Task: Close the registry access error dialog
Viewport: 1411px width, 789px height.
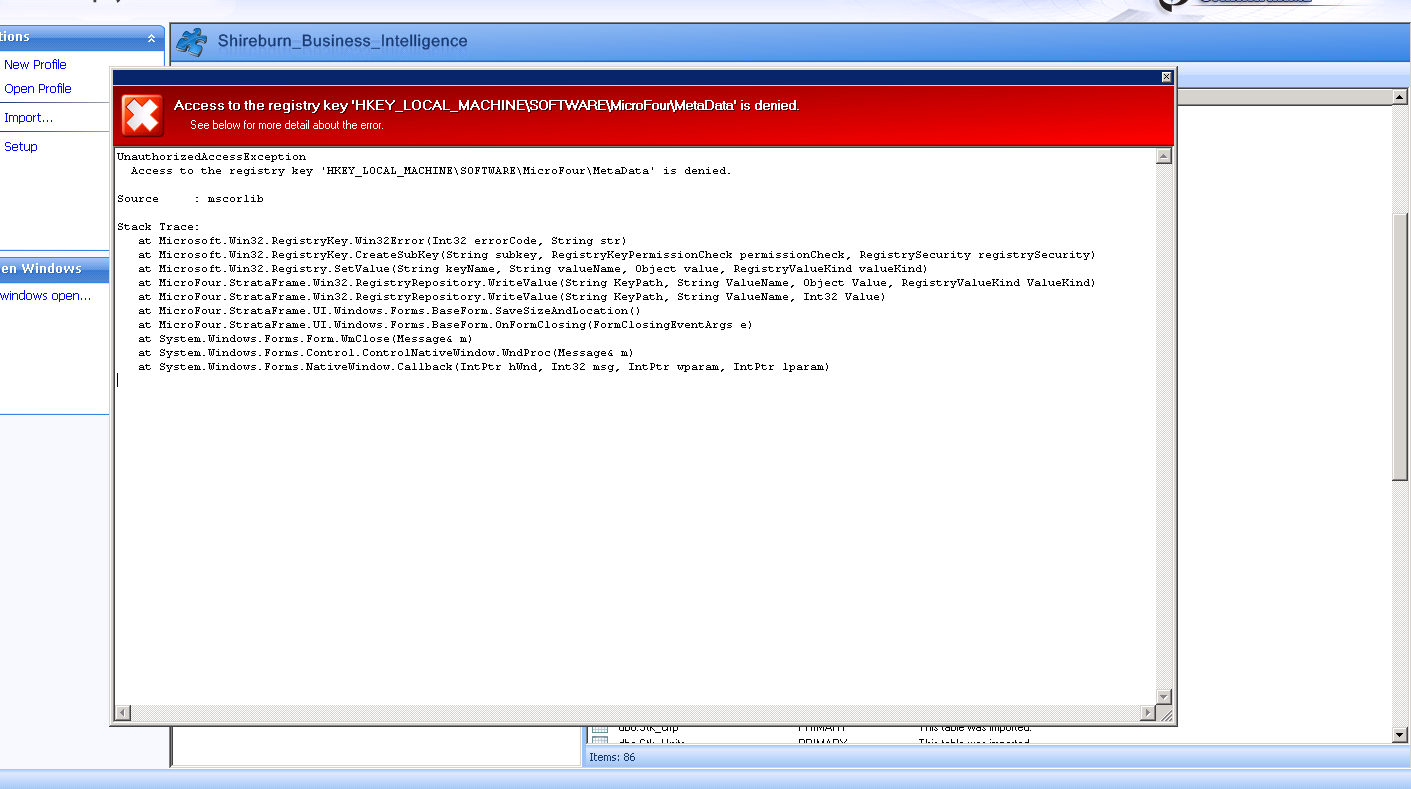Action: 1166,77
